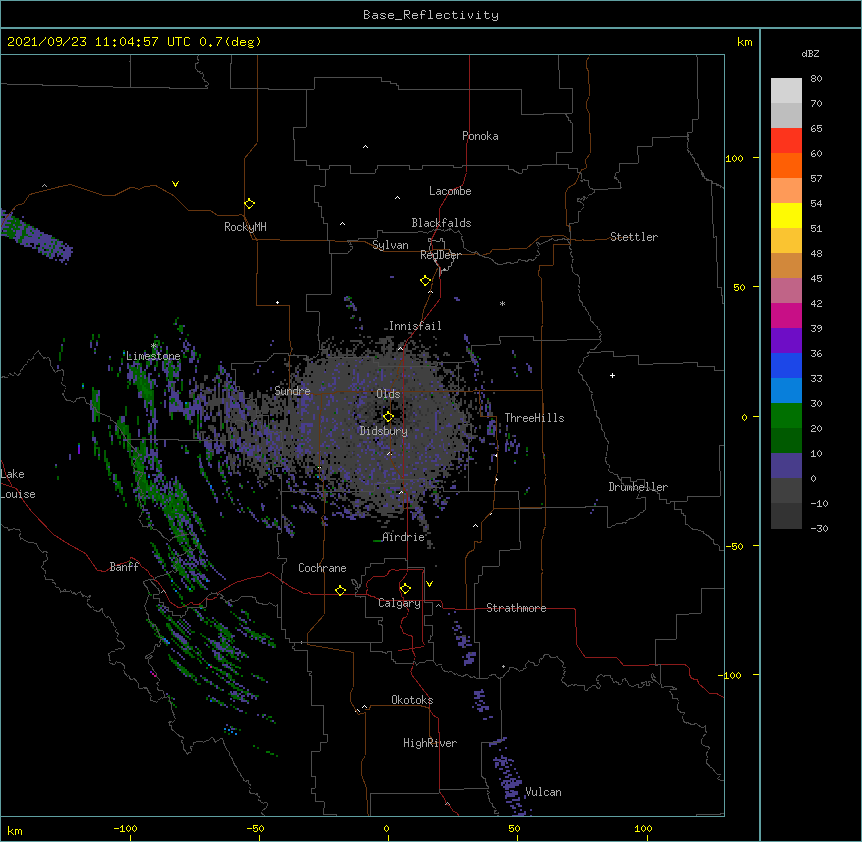
Task: Click the yellow 100 label on the bottom axis
Action: click(643, 828)
